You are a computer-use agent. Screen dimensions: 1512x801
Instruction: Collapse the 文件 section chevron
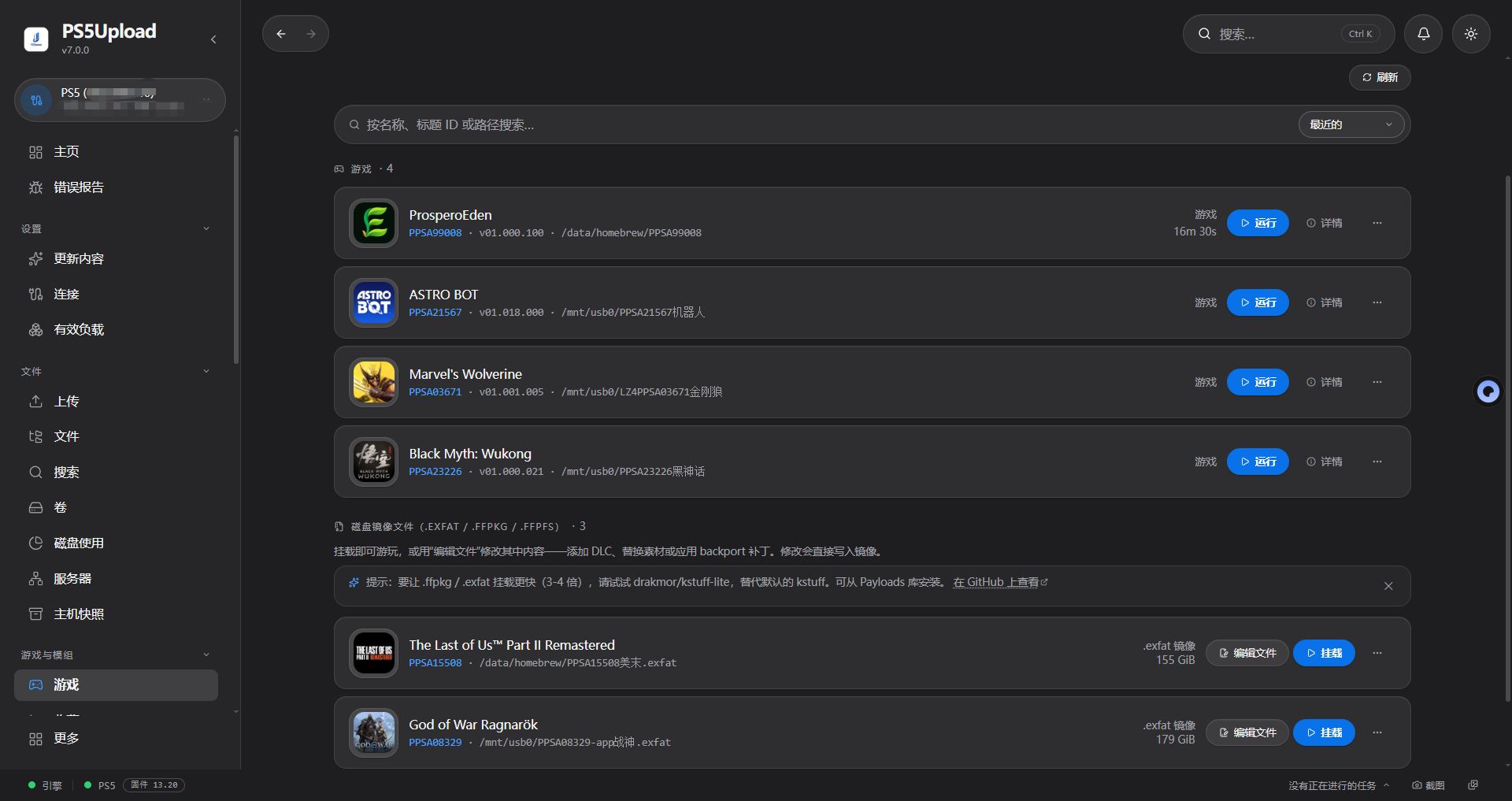click(206, 371)
